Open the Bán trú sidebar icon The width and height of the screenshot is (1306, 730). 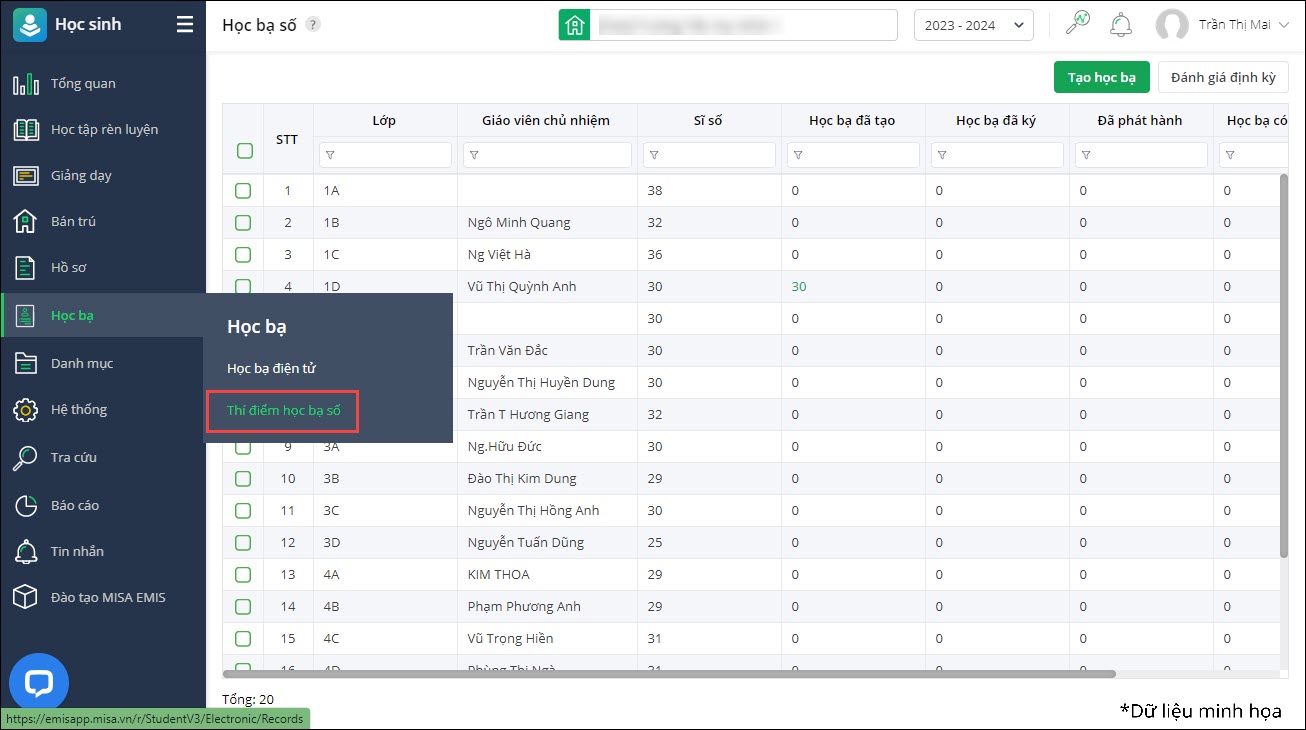(26, 222)
